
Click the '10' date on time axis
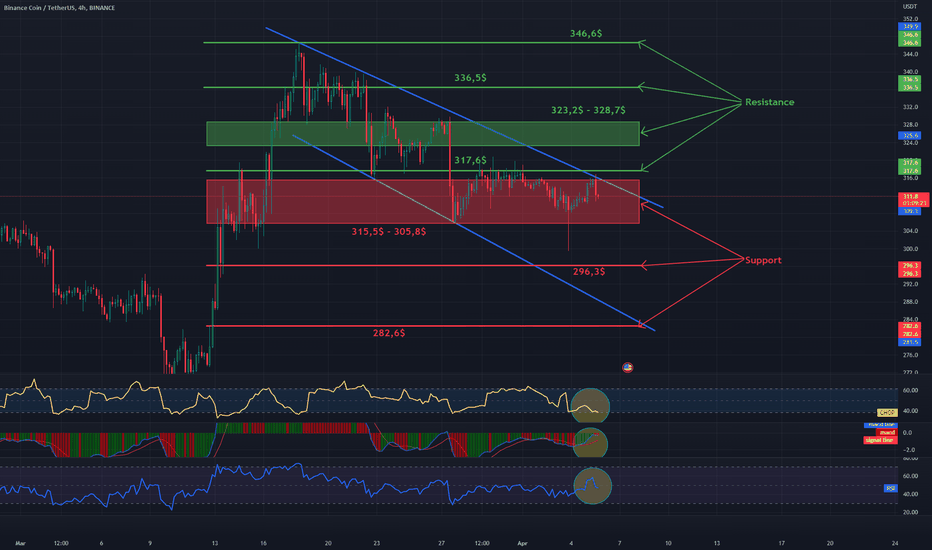coord(668,543)
